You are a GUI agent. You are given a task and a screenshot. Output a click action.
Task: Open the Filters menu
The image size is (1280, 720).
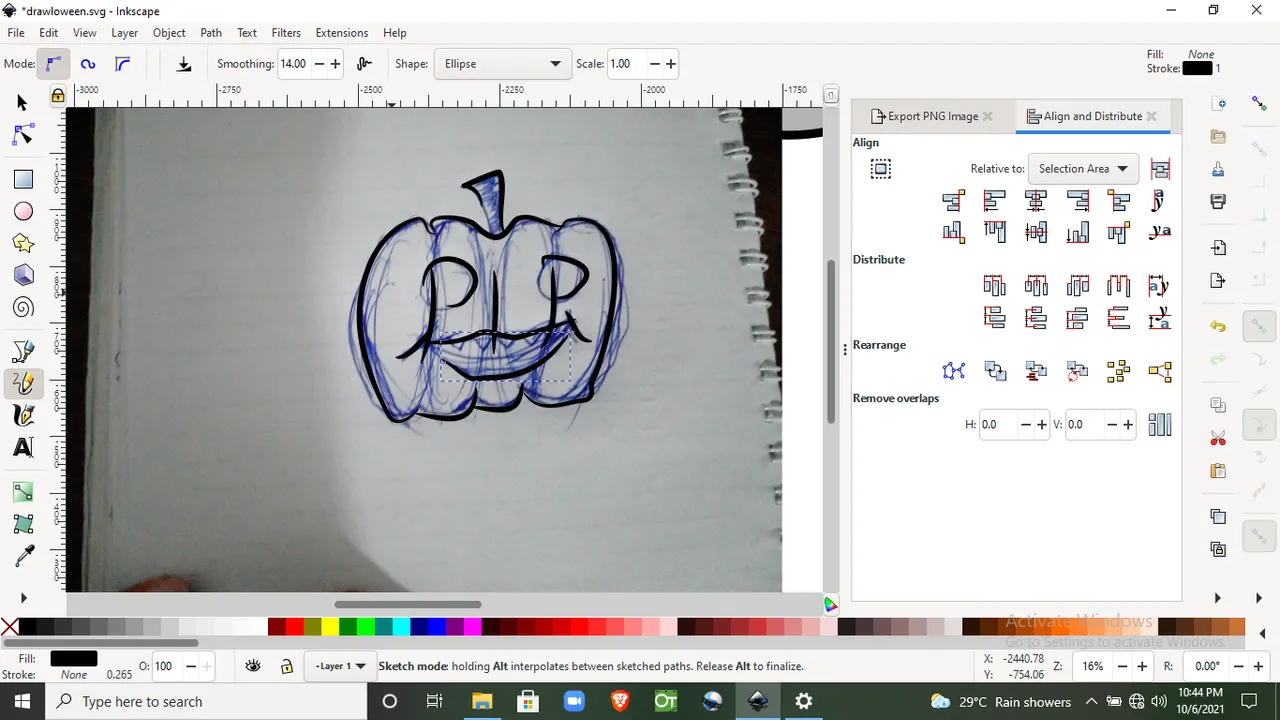286,33
